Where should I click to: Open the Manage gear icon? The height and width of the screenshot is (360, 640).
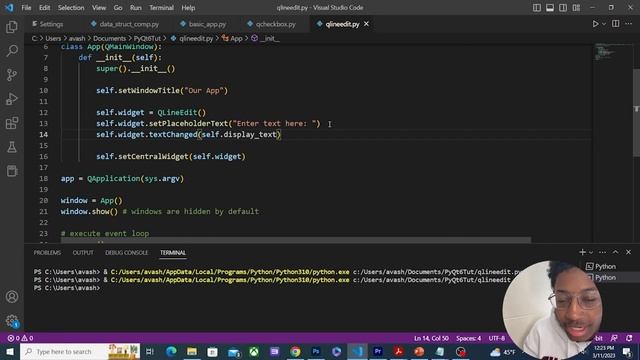pyautogui.click(x=12, y=321)
